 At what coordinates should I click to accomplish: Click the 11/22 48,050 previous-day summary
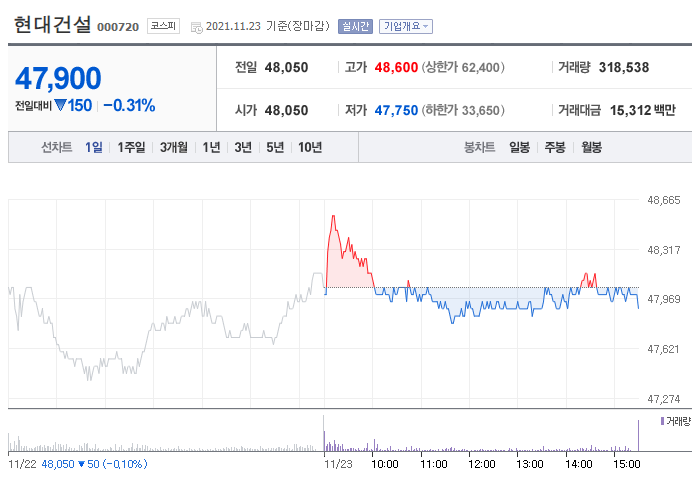tap(78, 464)
